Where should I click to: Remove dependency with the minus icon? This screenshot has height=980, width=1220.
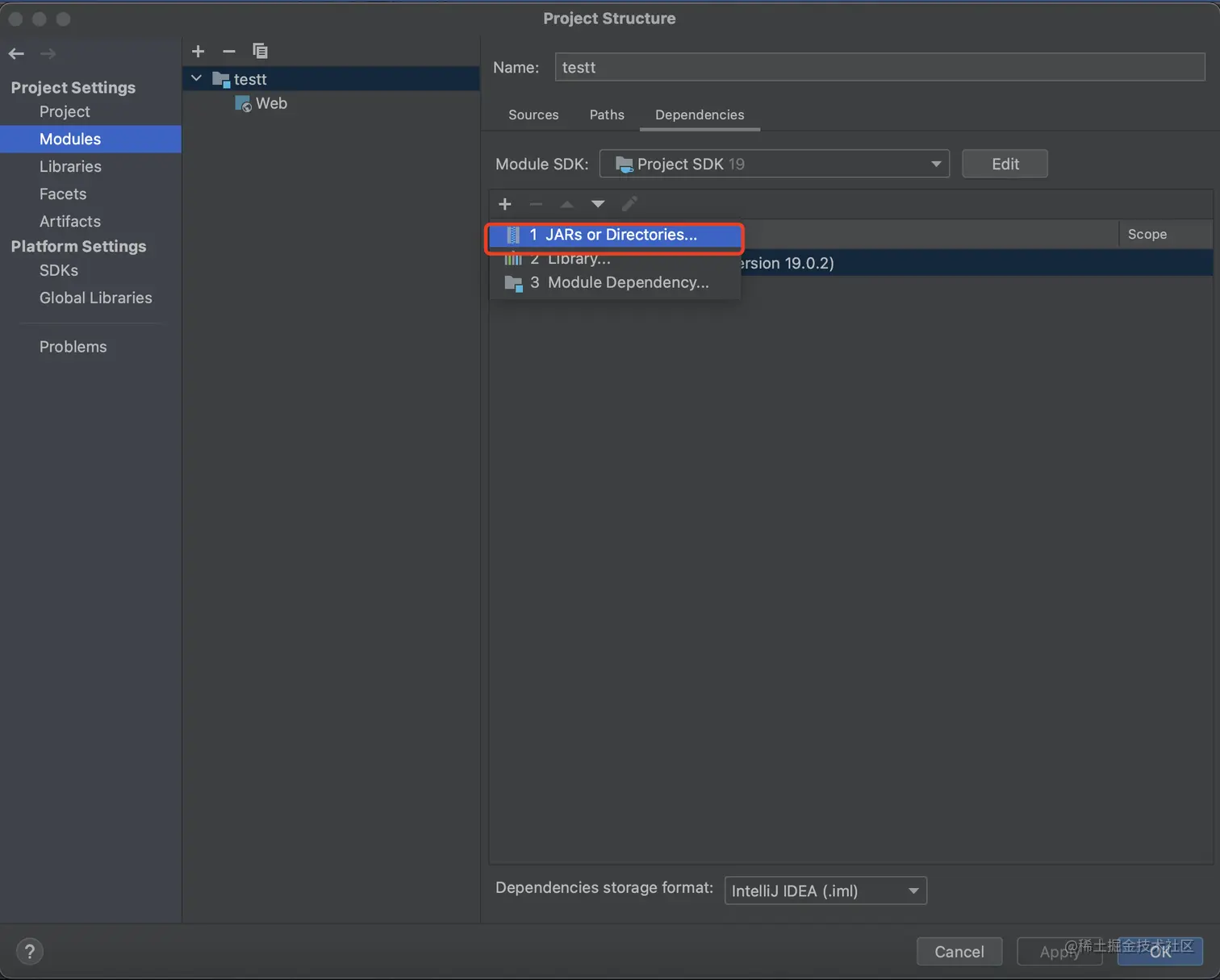point(536,204)
